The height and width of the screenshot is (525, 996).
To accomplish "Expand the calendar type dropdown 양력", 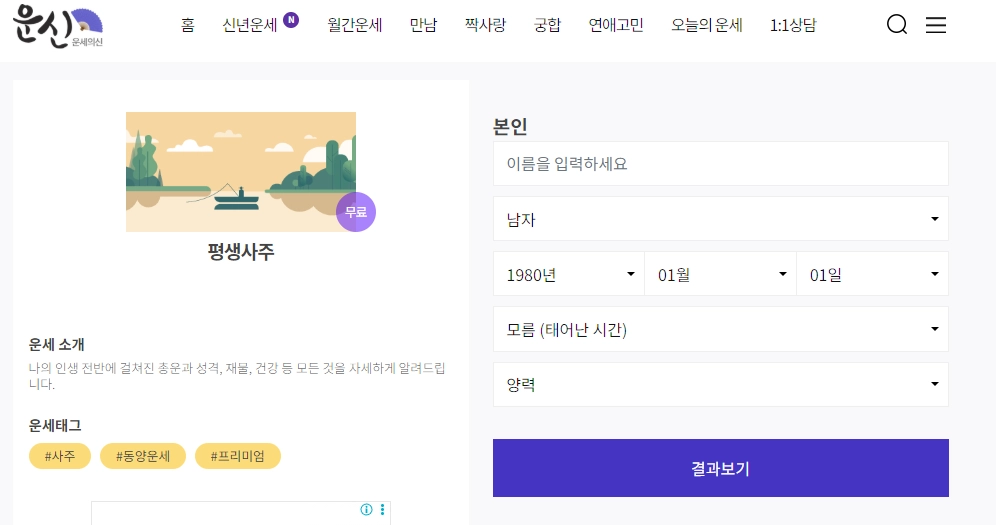I will coord(720,385).
